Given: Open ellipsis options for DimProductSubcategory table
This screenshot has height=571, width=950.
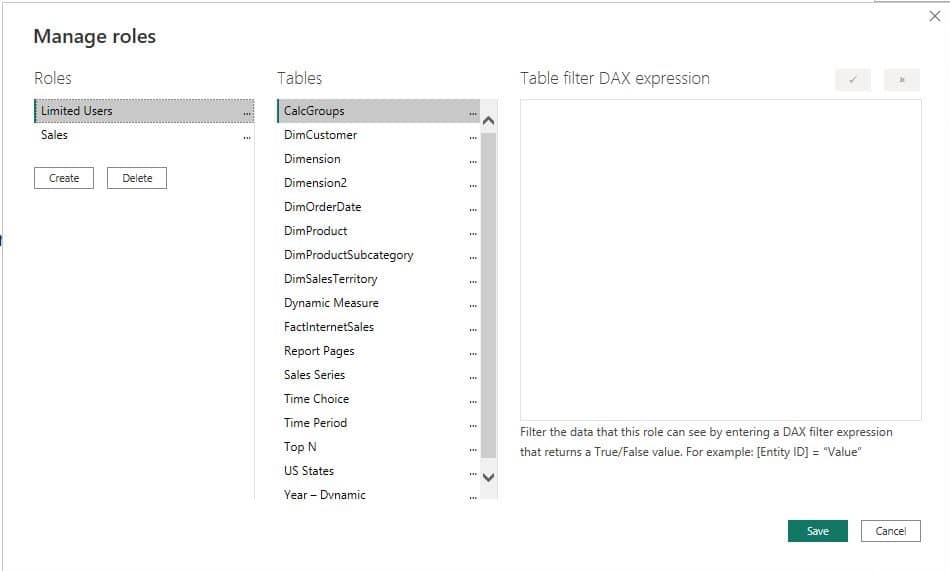Looking at the screenshot, I should pyautogui.click(x=473, y=257).
